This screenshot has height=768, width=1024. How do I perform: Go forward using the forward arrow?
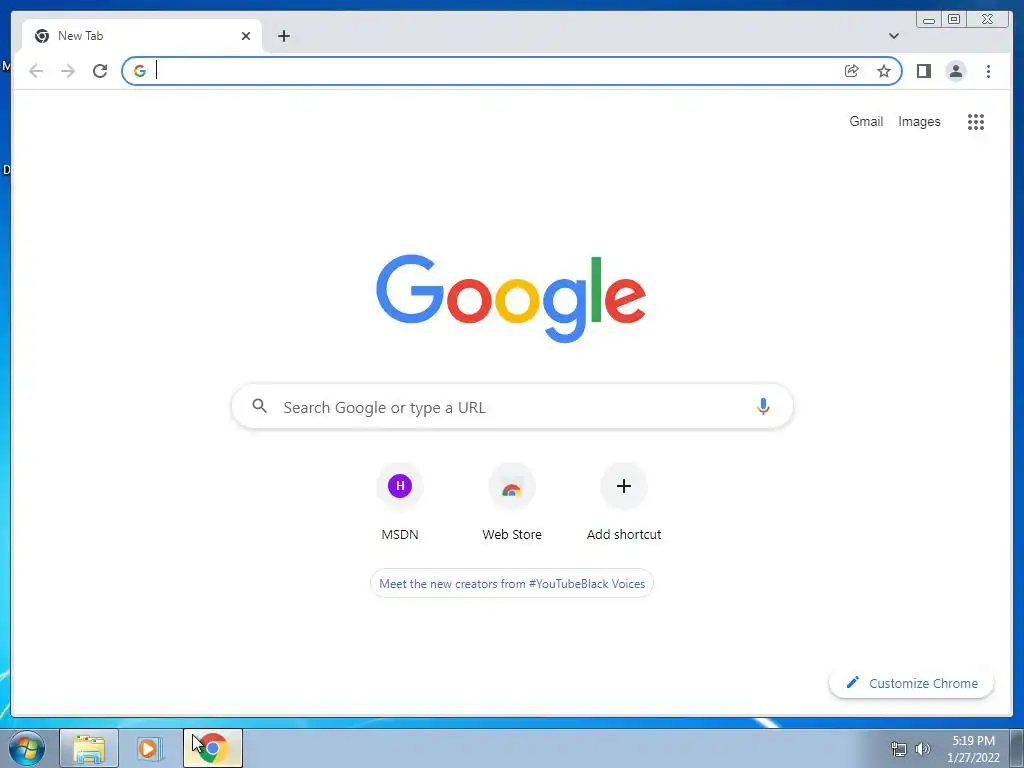[x=68, y=71]
